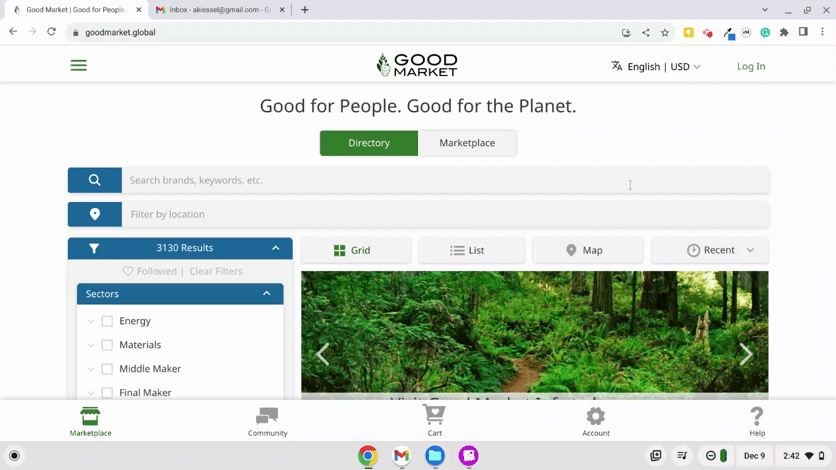This screenshot has width=836, height=470.
Task: Click the blue search magnifier icon
Action: tap(95, 180)
